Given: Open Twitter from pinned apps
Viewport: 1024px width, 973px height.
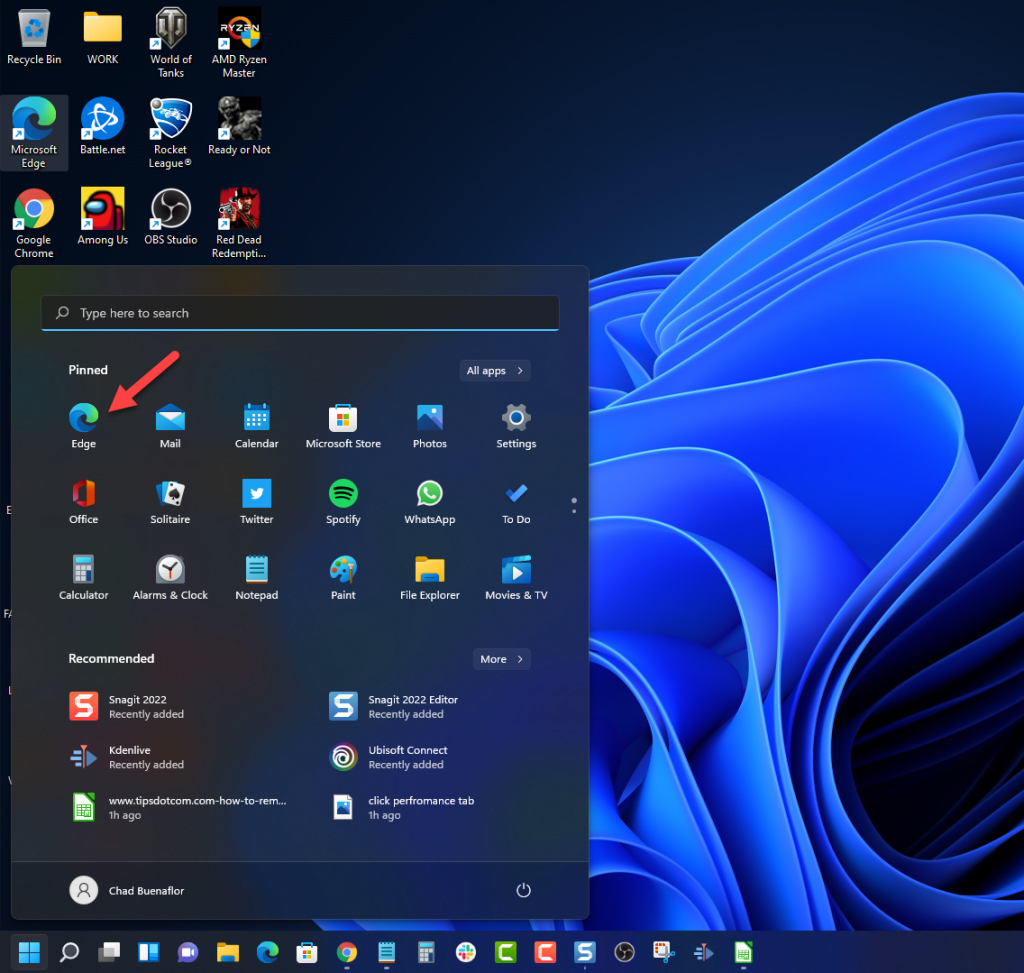Looking at the screenshot, I should click(257, 502).
